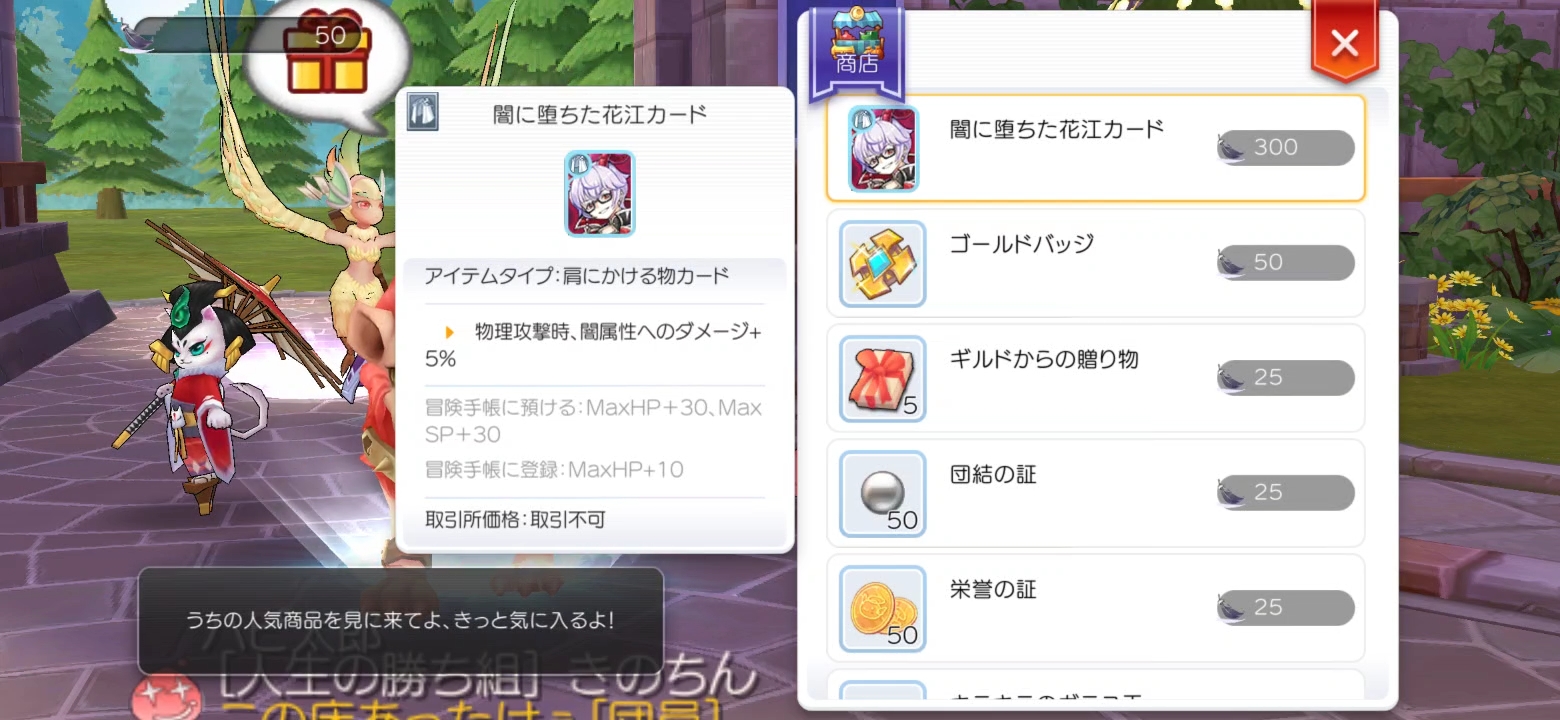Click the 25 price of 団結の証
The image size is (1560, 720).
[1285, 493]
